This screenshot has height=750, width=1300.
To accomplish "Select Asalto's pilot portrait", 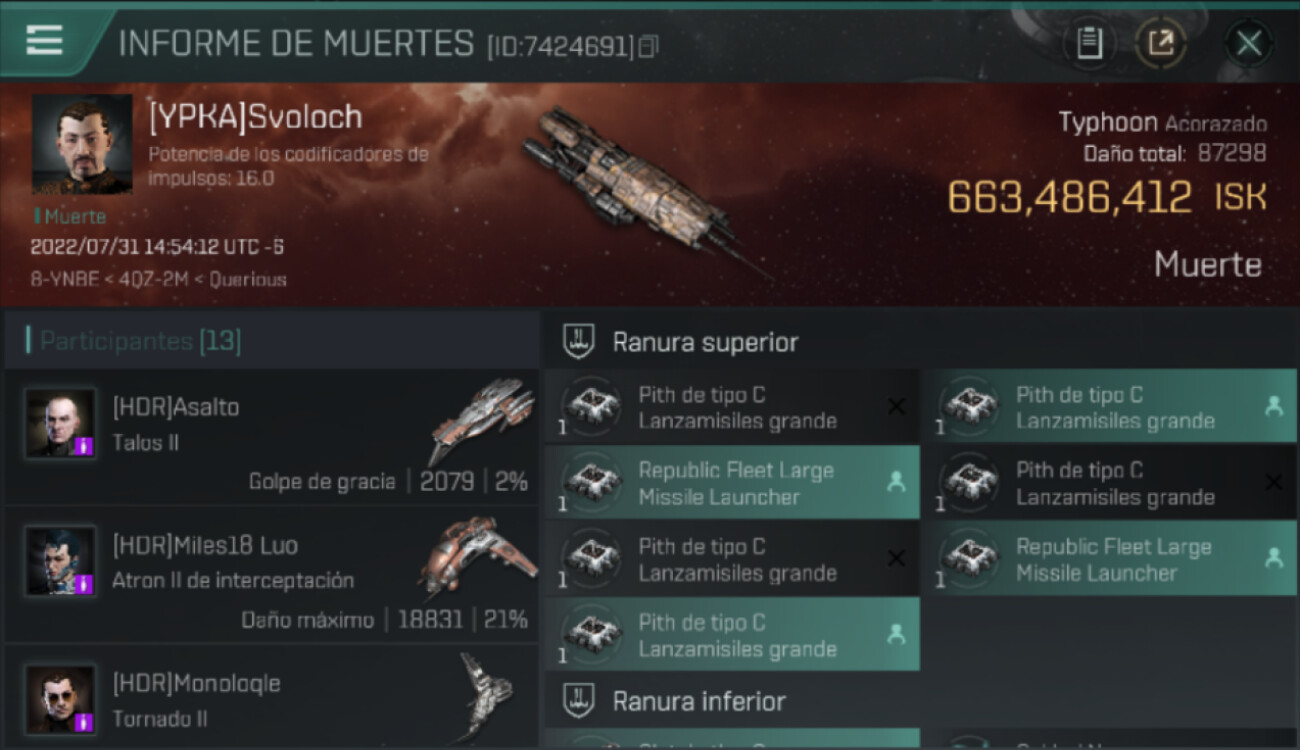I will point(61,423).
